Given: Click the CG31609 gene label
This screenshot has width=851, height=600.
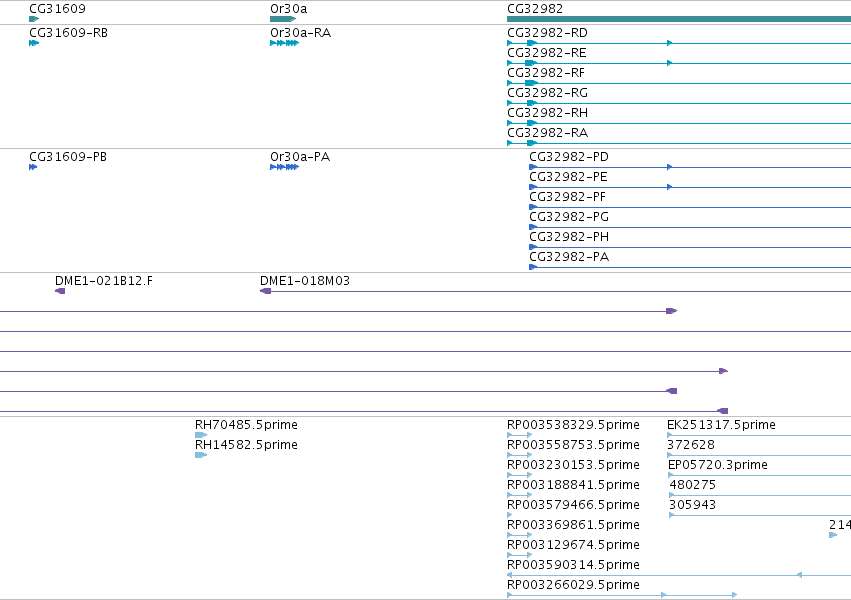Looking at the screenshot, I should click(57, 9).
